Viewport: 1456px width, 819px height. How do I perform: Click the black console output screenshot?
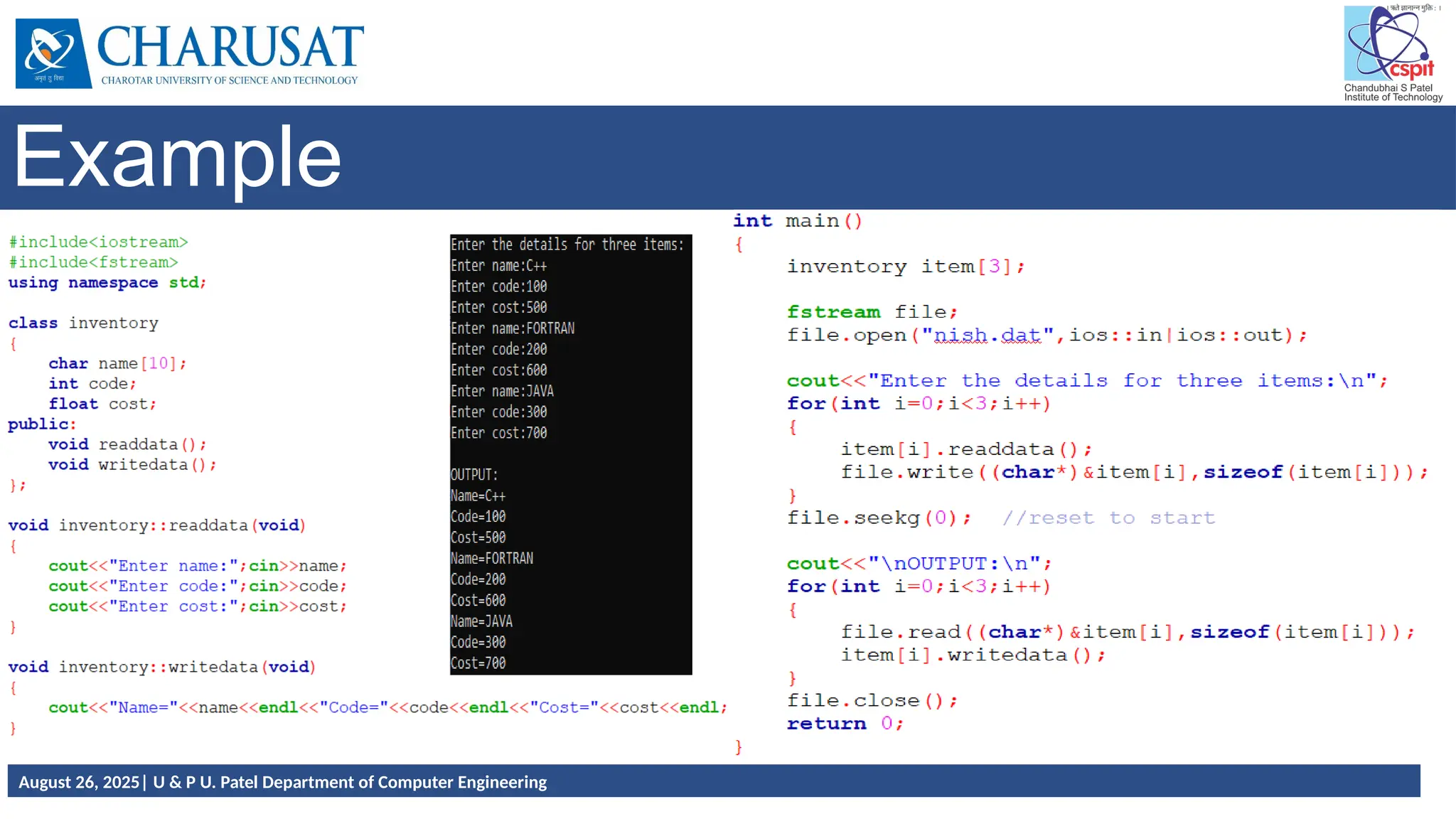[571, 454]
